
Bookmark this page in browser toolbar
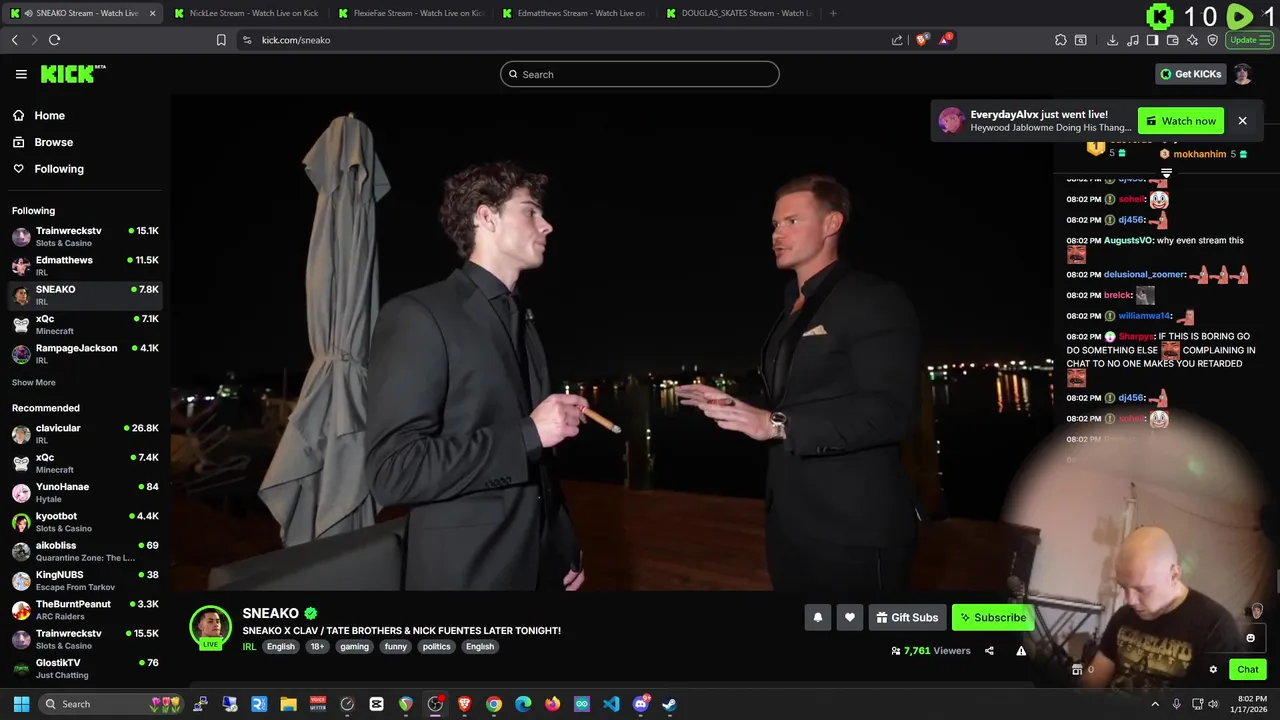221,40
